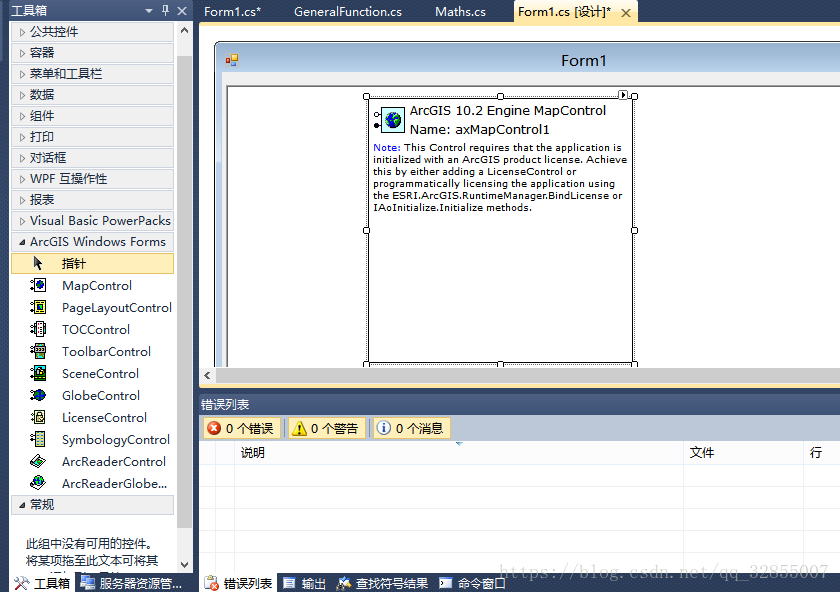The width and height of the screenshot is (840, 592).
Task: Select the MapControl icon in toolbox
Action: pos(39,285)
